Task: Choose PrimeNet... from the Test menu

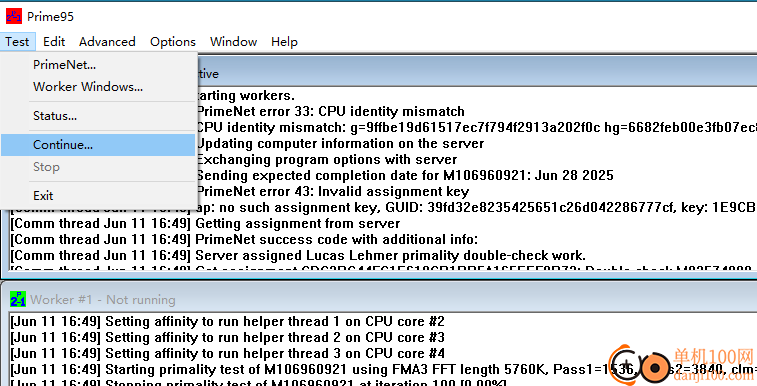Action: 98,65
